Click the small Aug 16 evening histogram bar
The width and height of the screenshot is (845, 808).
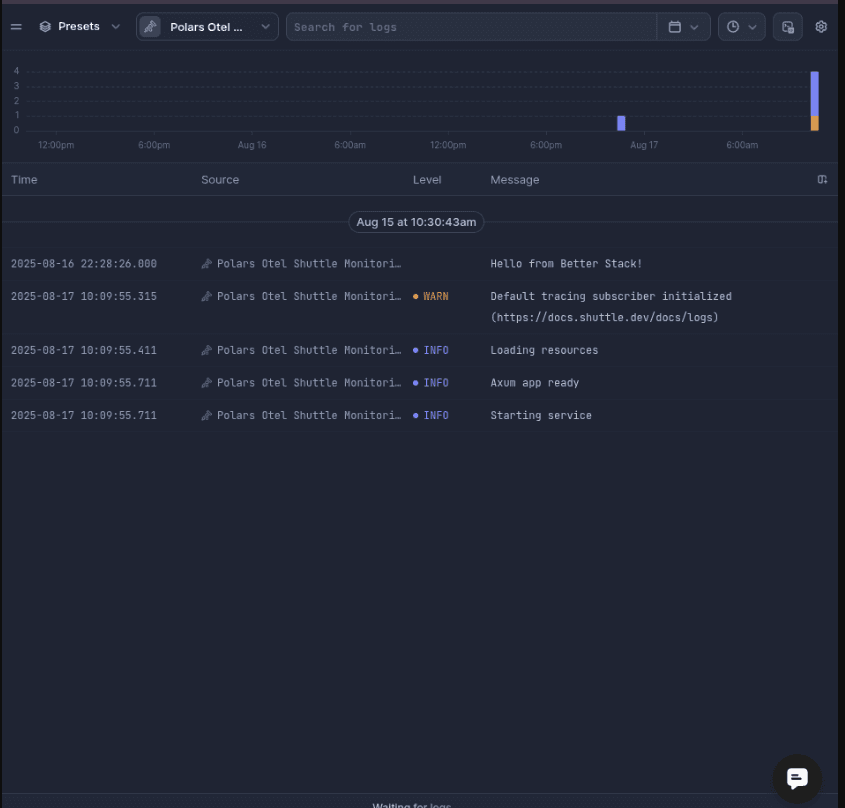pos(621,123)
